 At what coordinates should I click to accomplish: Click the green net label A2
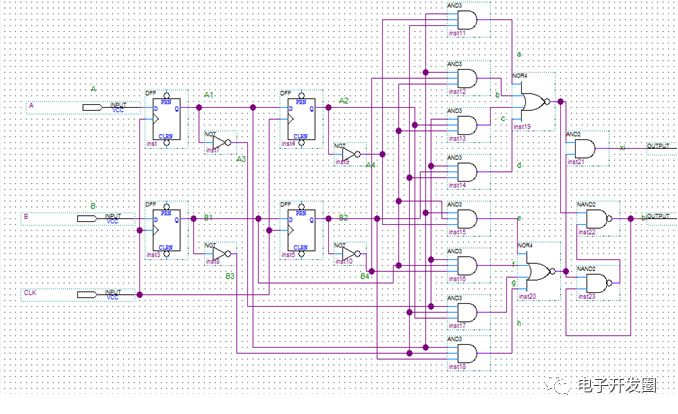343,101
